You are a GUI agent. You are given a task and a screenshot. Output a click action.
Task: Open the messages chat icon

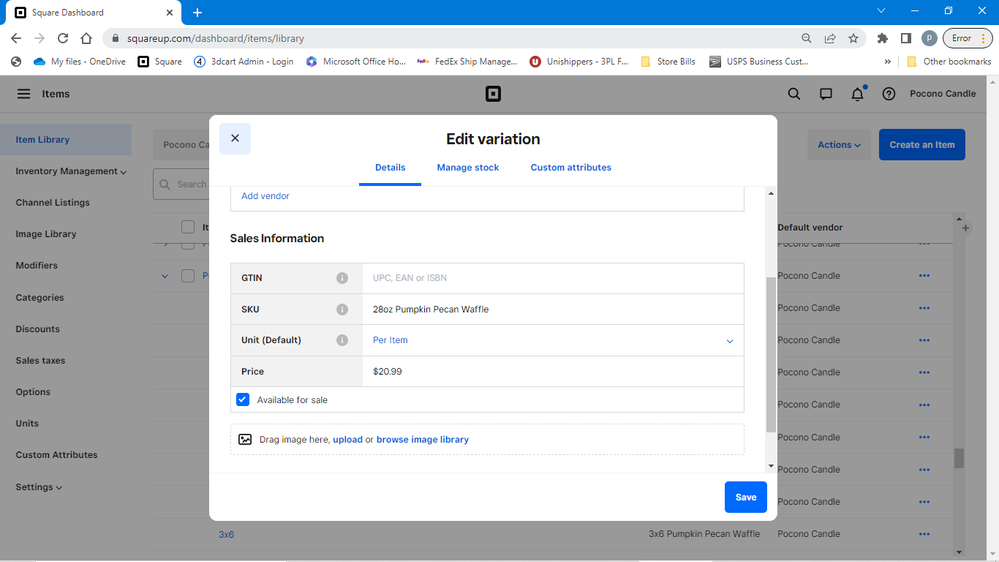[826, 94]
